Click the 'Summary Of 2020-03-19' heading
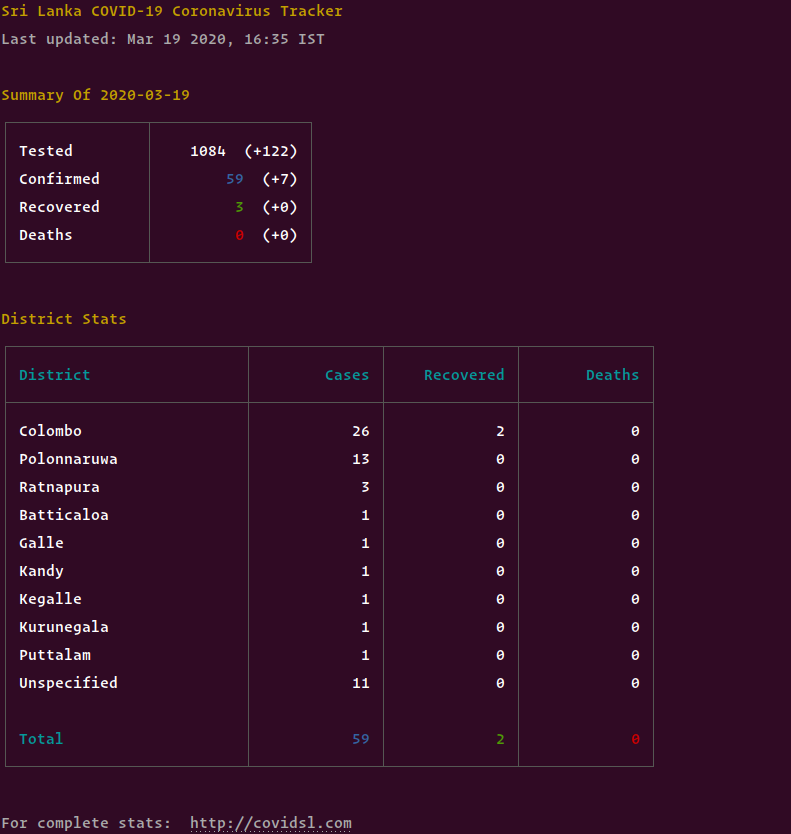Image resolution: width=791 pixels, height=834 pixels. (x=95, y=95)
